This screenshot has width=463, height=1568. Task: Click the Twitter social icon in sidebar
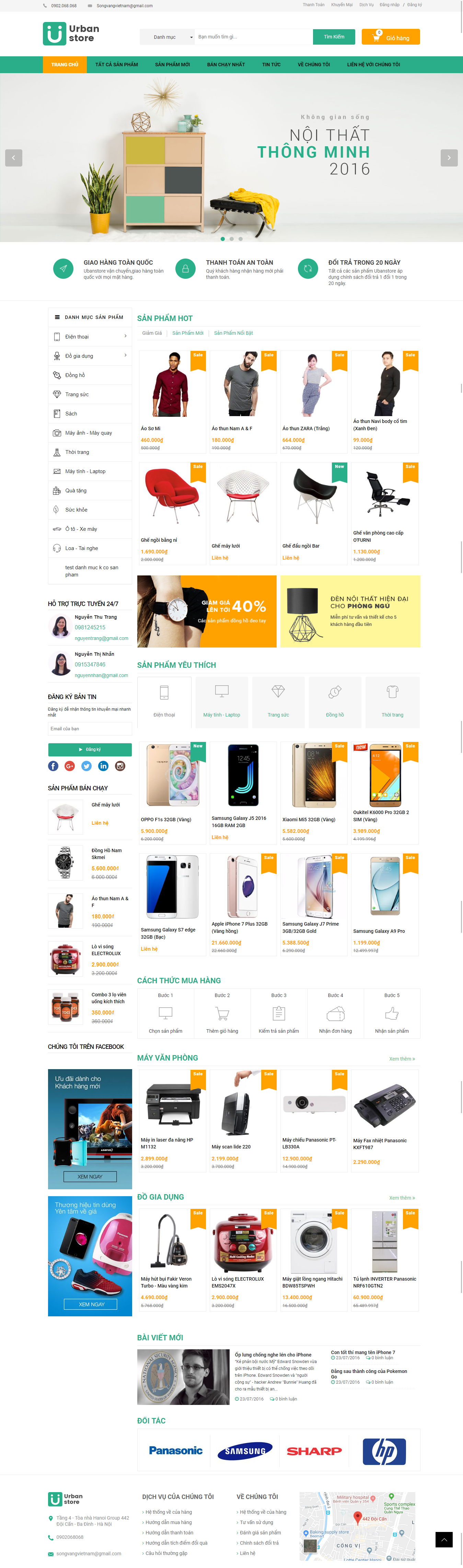coord(86,766)
